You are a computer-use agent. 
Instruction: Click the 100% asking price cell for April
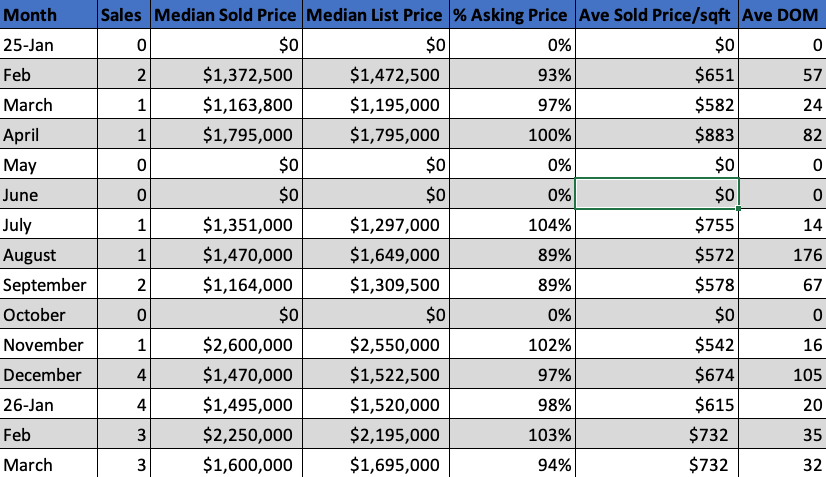point(511,135)
